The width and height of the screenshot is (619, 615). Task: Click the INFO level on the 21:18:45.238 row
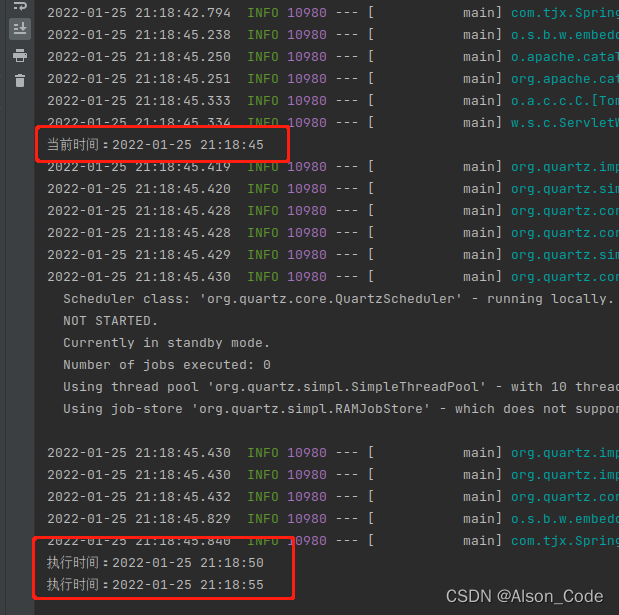(x=263, y=35)
